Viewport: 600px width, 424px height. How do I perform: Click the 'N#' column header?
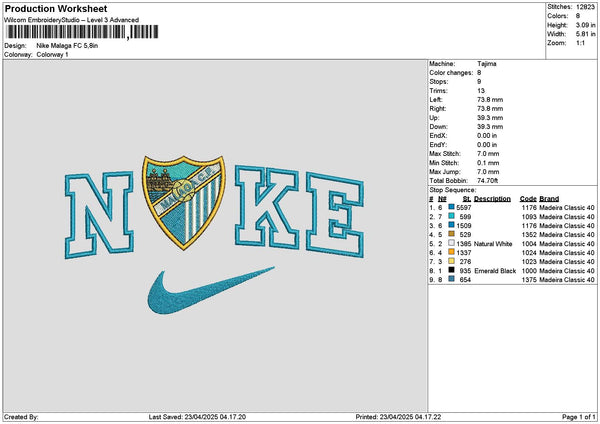[442, 199]
